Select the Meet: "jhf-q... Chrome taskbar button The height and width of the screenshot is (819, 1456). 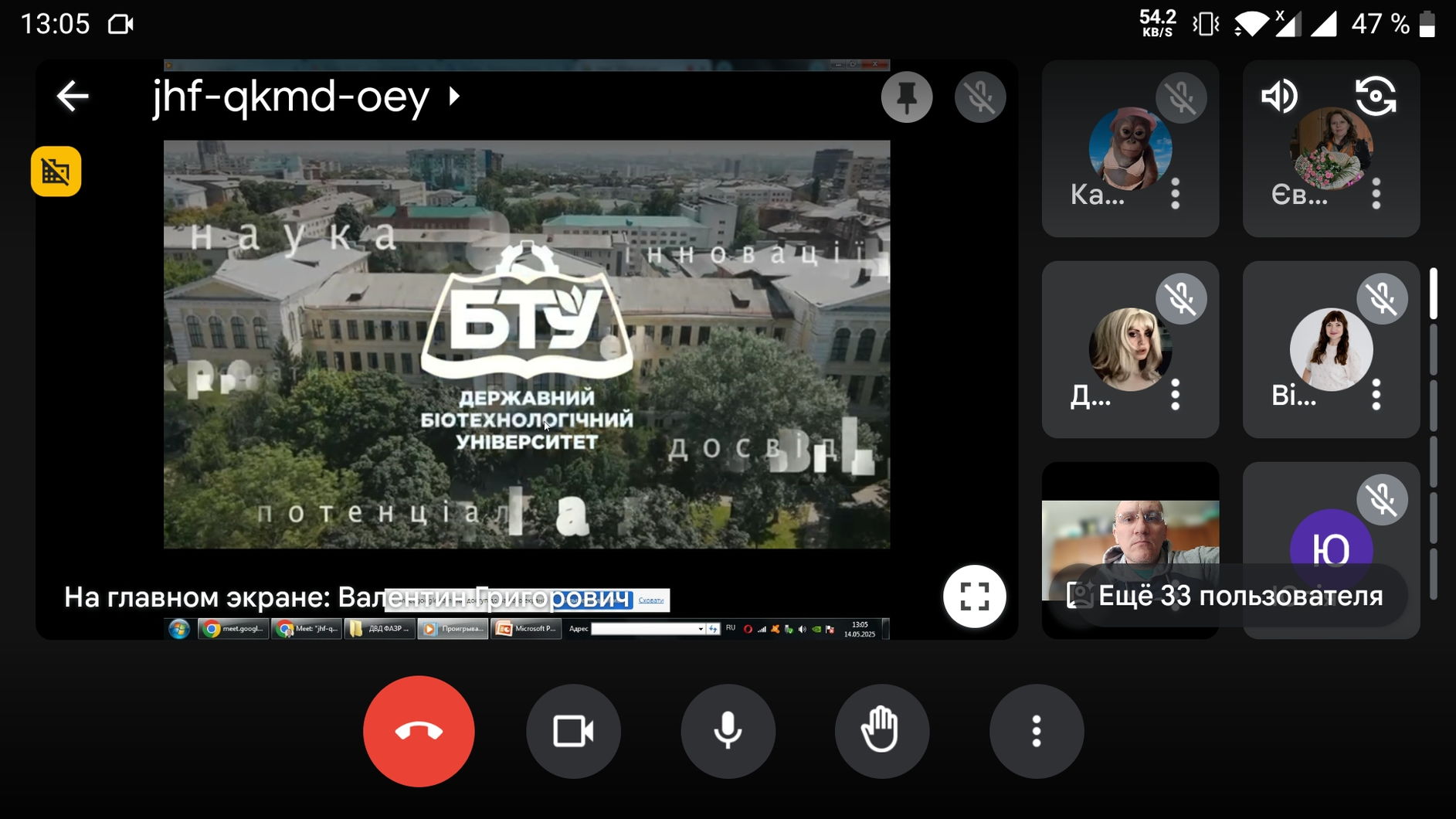[x=307, y=629]
